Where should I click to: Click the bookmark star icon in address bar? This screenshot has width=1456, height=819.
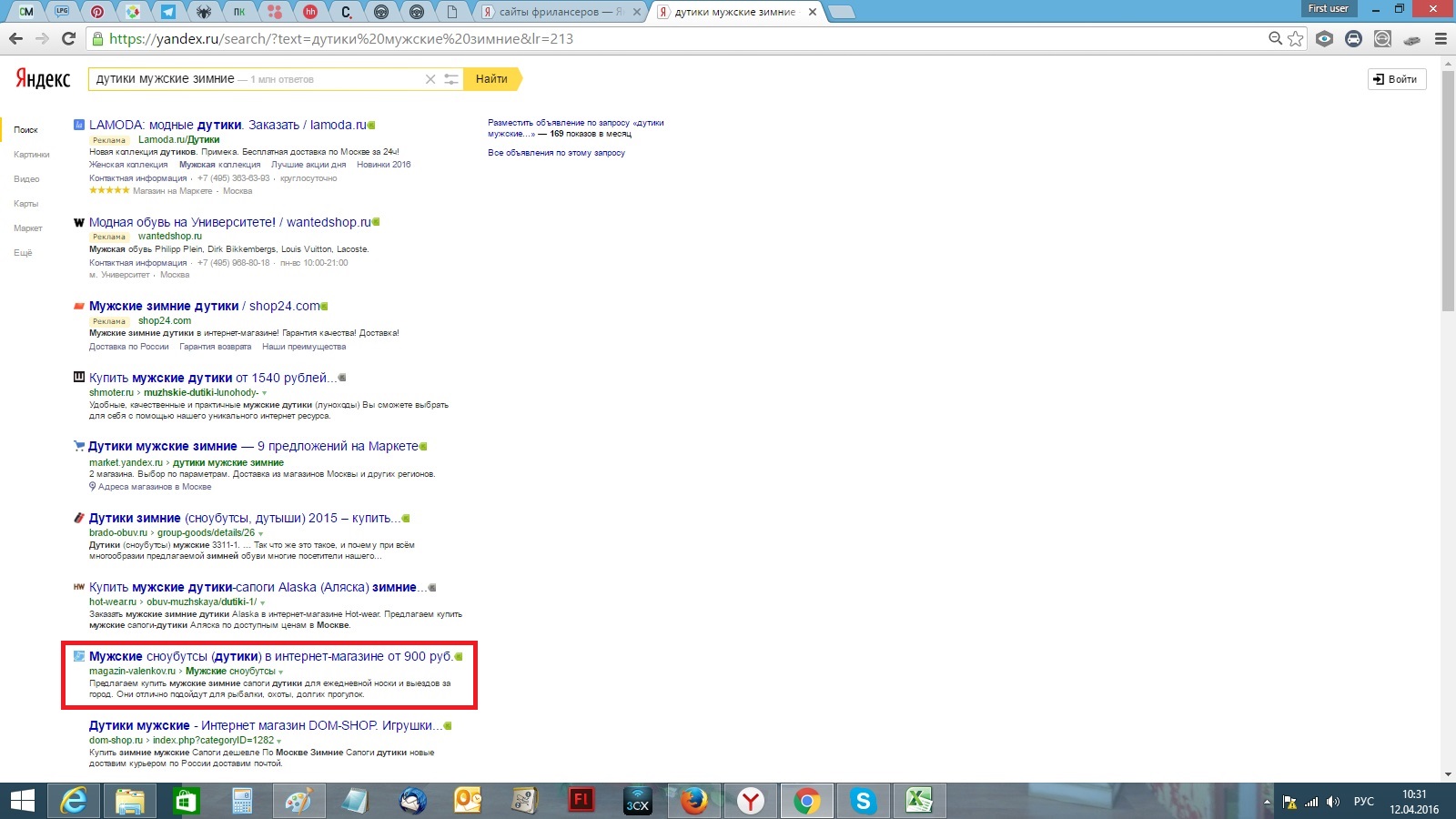click(x=1296, y=38)
